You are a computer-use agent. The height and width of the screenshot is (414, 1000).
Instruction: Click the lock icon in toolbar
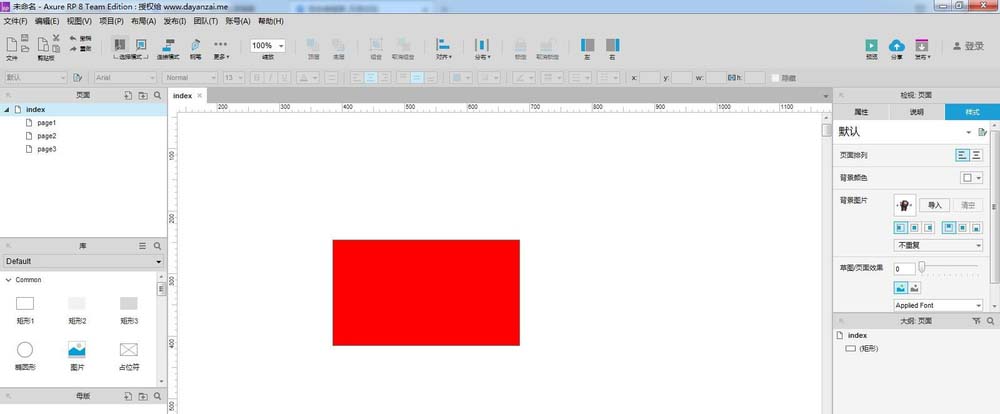pos(520,45)
